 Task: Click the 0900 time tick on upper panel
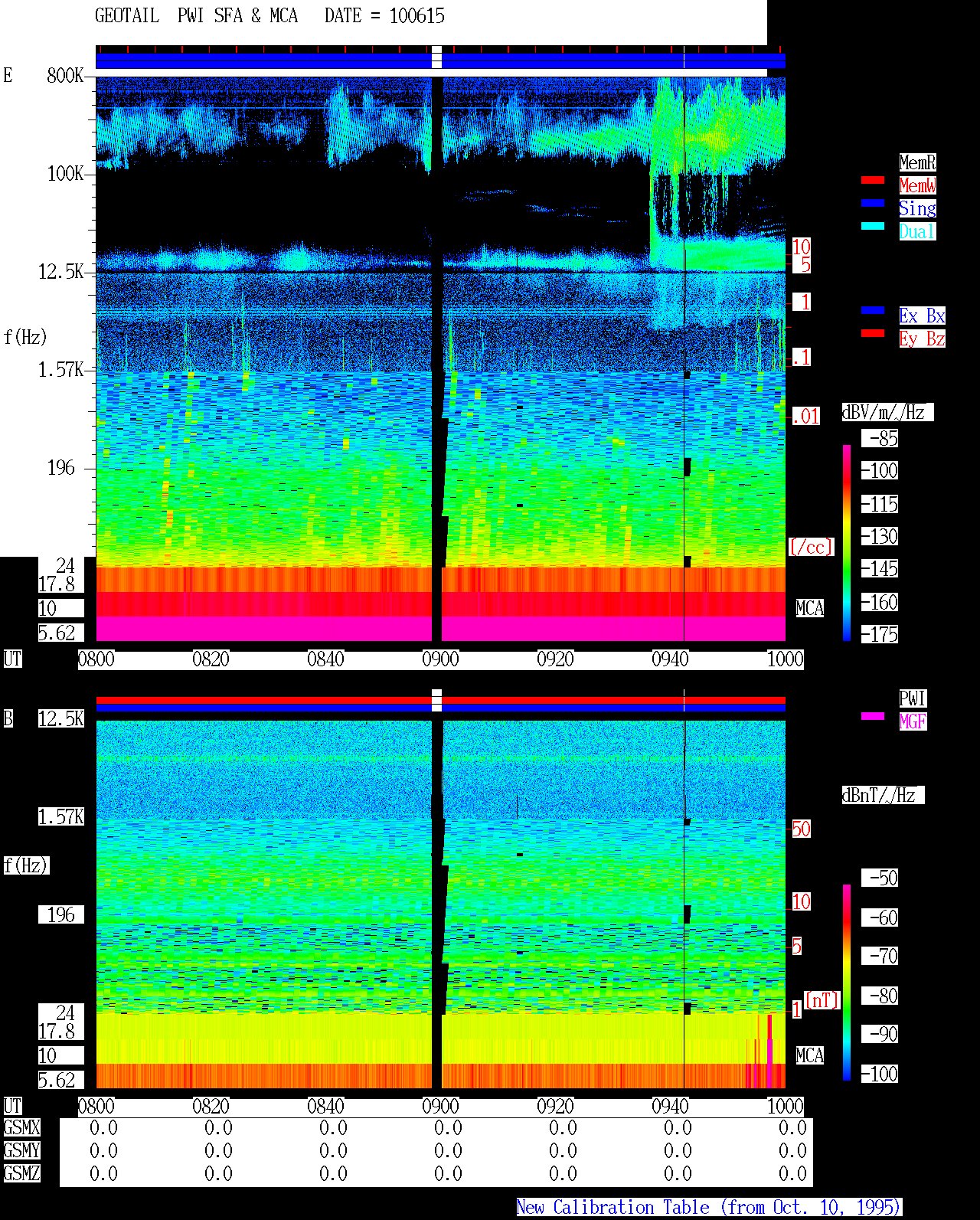point(440,659)
